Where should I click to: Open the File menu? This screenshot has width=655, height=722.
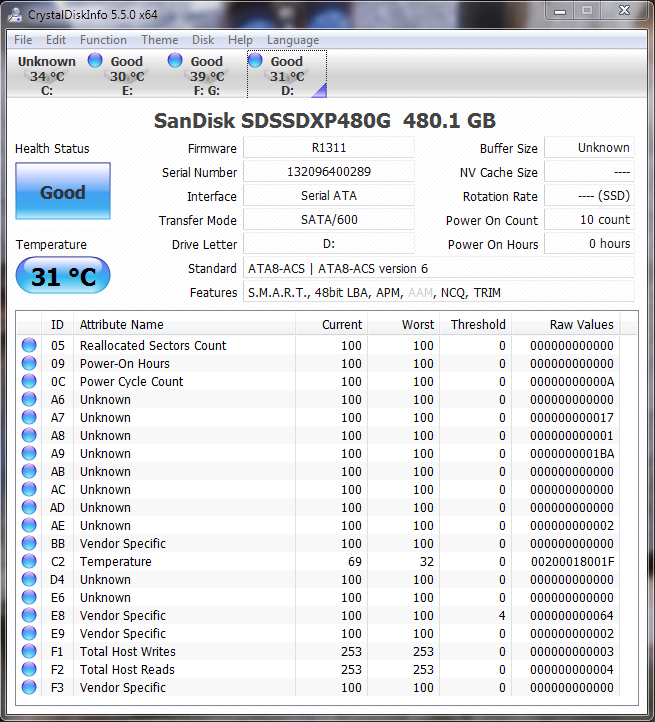pos(23,40)
